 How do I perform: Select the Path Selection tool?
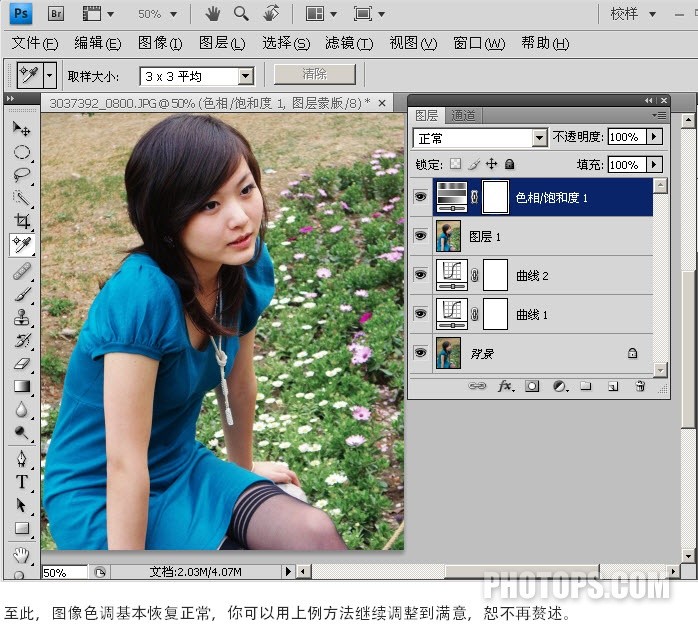coord(21,505)
